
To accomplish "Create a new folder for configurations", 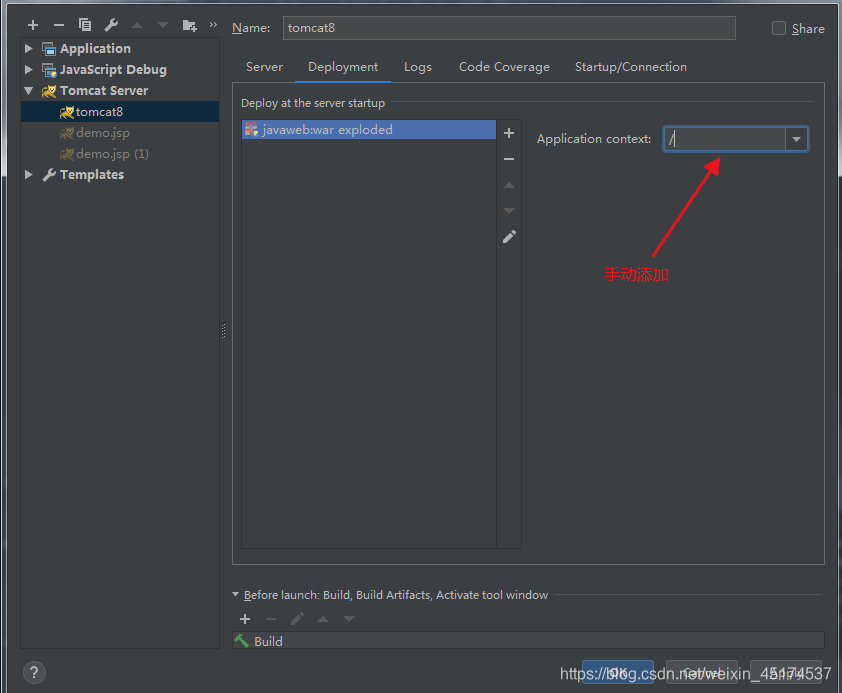I will tap(190, 25).
